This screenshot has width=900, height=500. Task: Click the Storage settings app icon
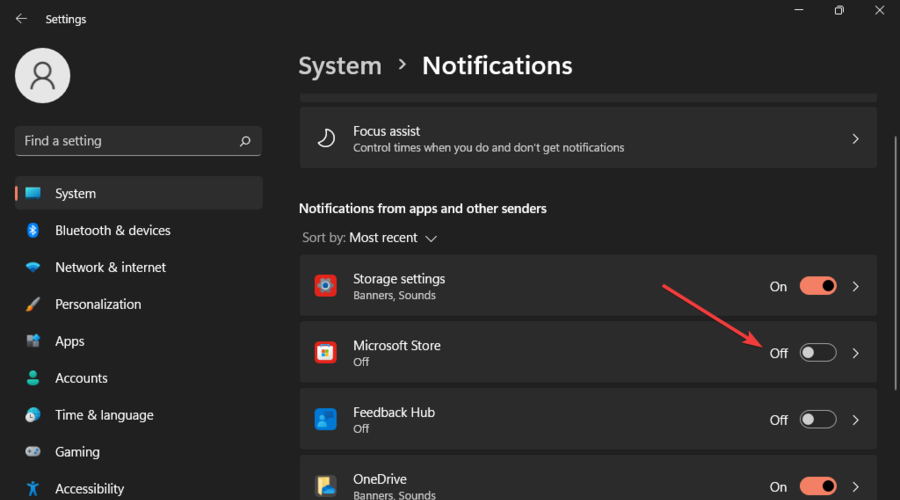326,286
